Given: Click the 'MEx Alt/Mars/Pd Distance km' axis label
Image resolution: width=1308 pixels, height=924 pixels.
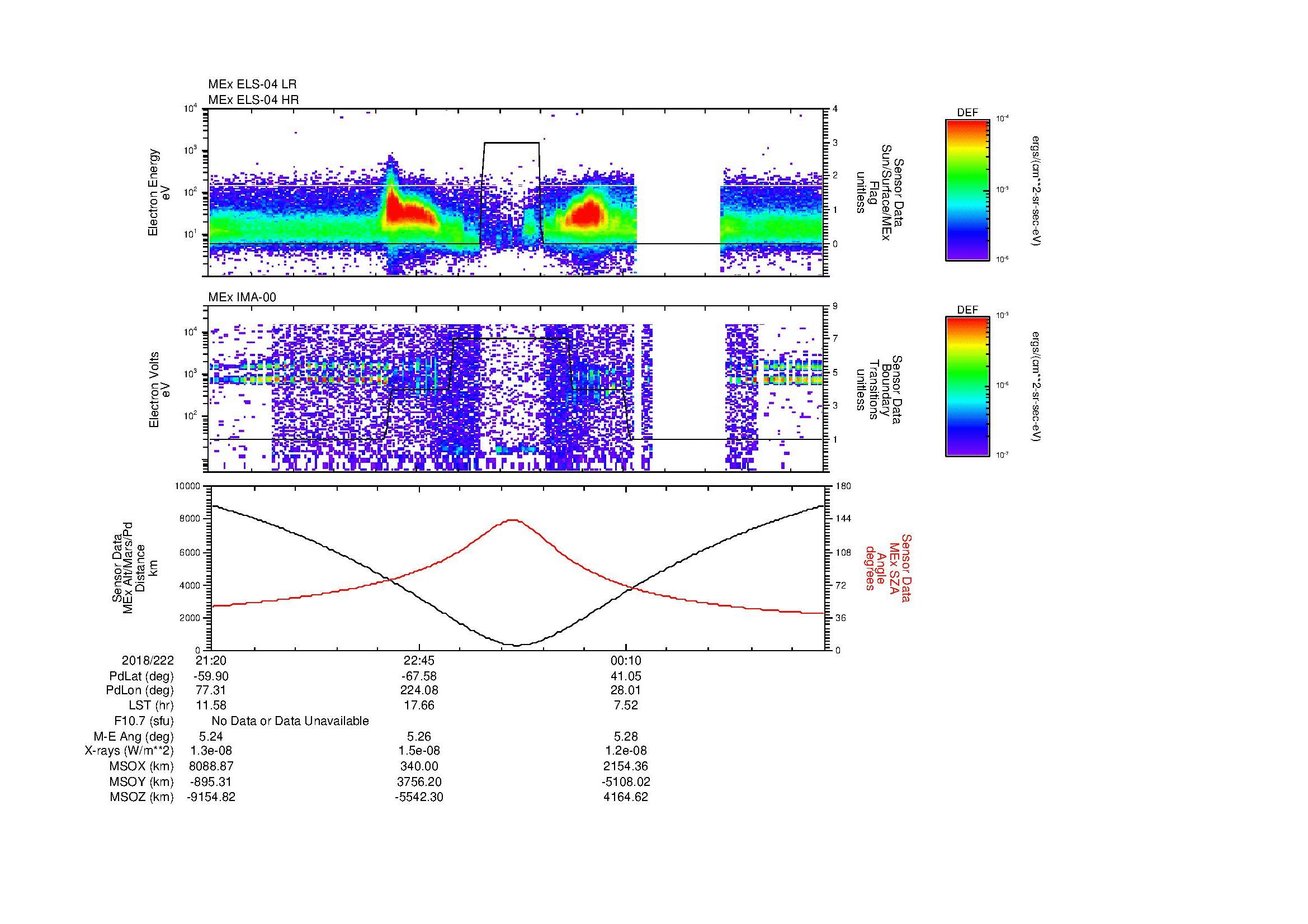Looking at the screenshot, I should click(x=129, y=567).
